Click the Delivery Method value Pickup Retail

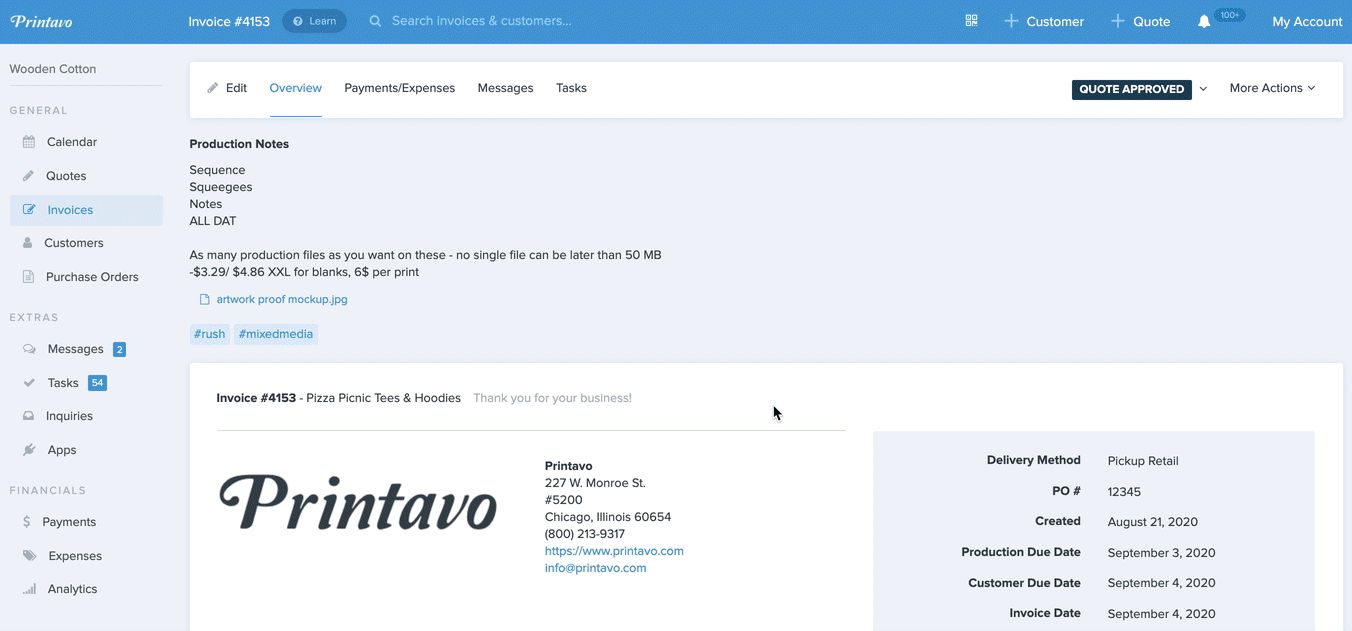(x=1143, y=461)
